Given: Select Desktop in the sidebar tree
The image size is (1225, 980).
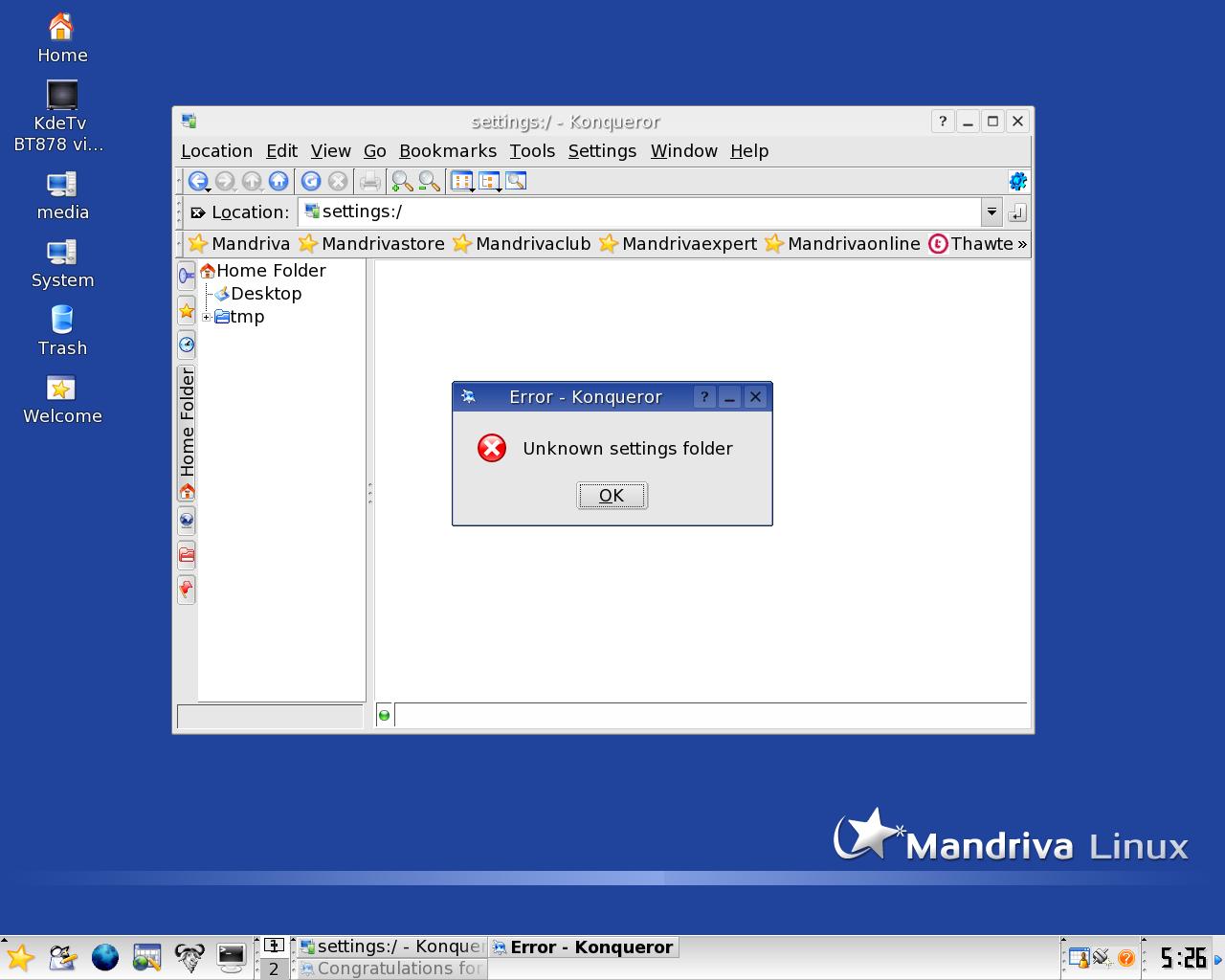Looking at the screenshot, I should point(257,294).
